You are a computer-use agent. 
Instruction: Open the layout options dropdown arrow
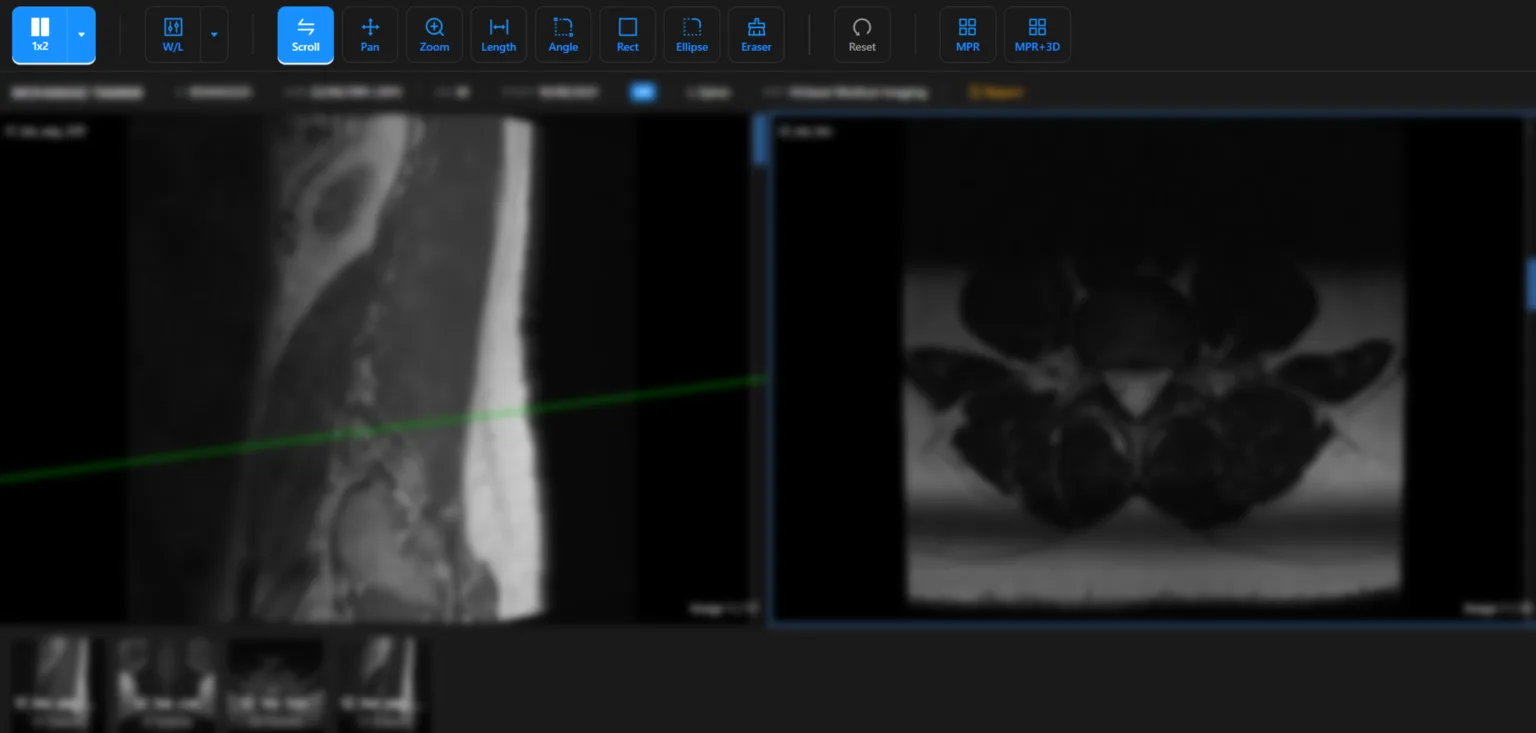(x=82, y=35)
